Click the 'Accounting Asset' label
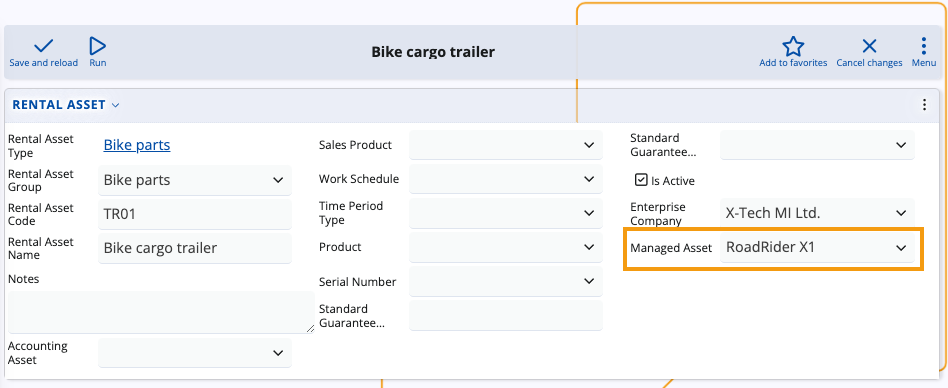 pos(37,353)
